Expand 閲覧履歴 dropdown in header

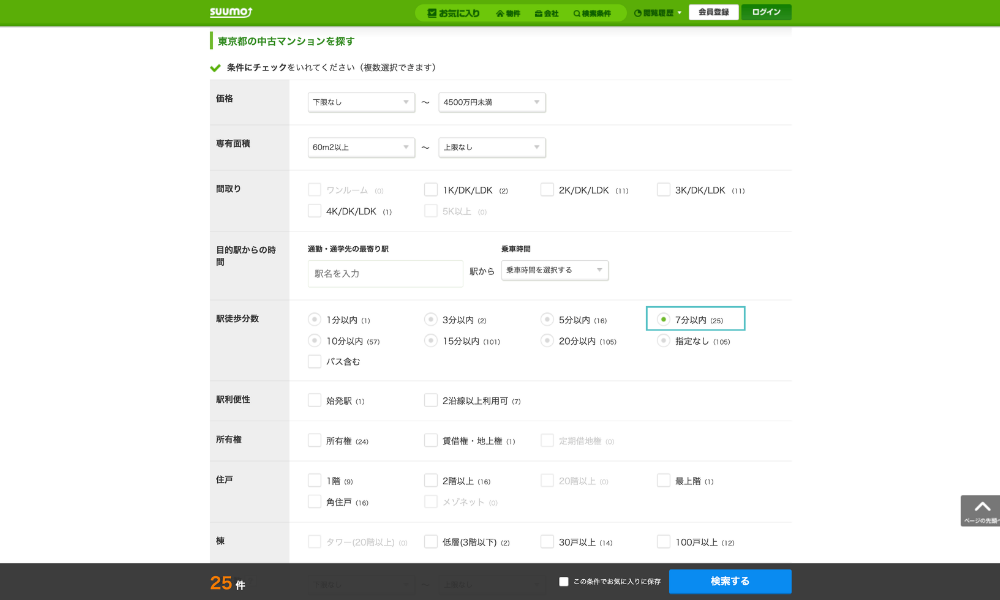[x=658, y=13]
